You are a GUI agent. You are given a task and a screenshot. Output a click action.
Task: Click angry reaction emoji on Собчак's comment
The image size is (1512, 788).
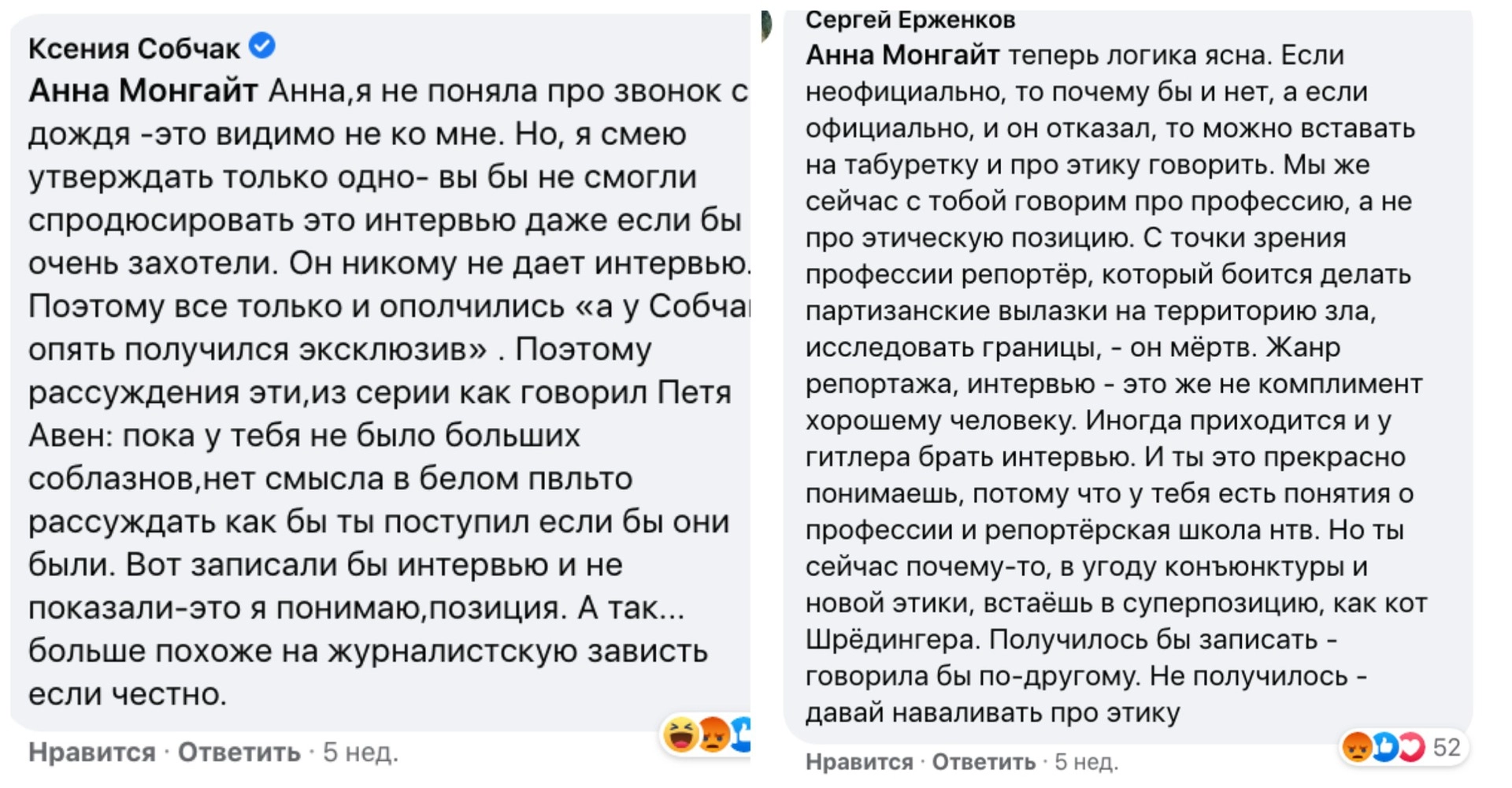(x=714, y=735)
